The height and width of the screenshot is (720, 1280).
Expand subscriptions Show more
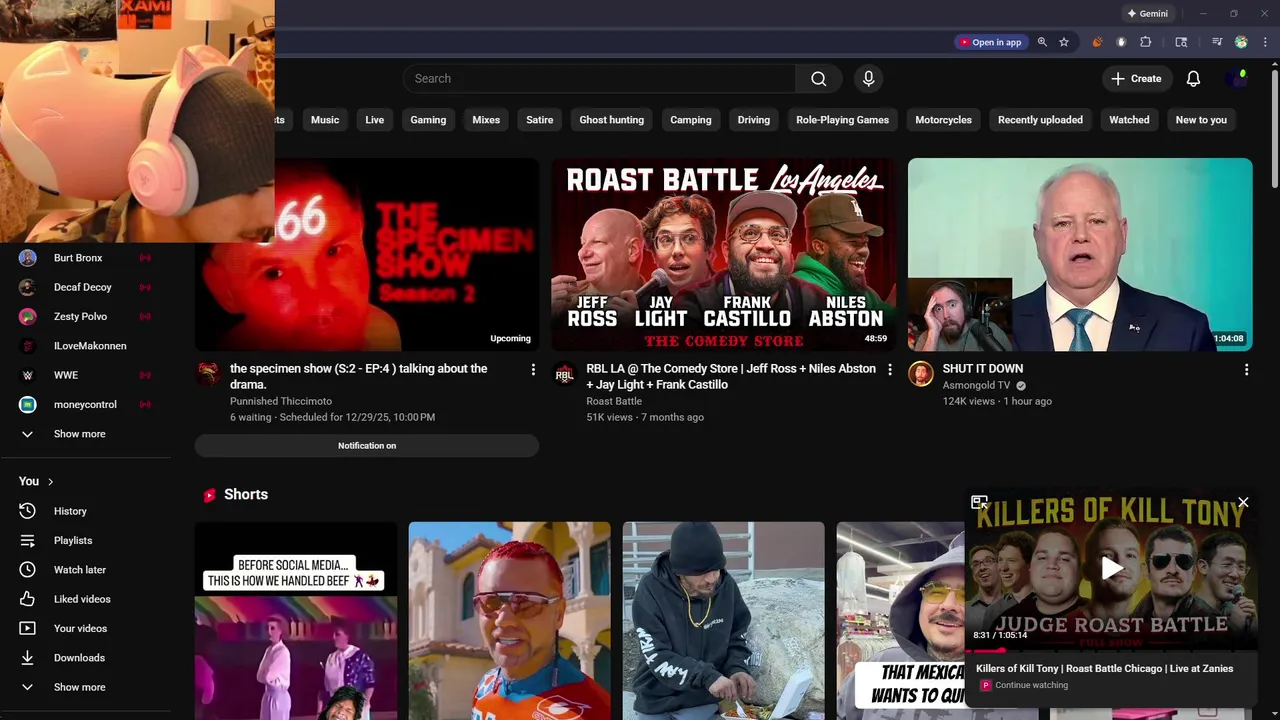click(x=85, y=434)
